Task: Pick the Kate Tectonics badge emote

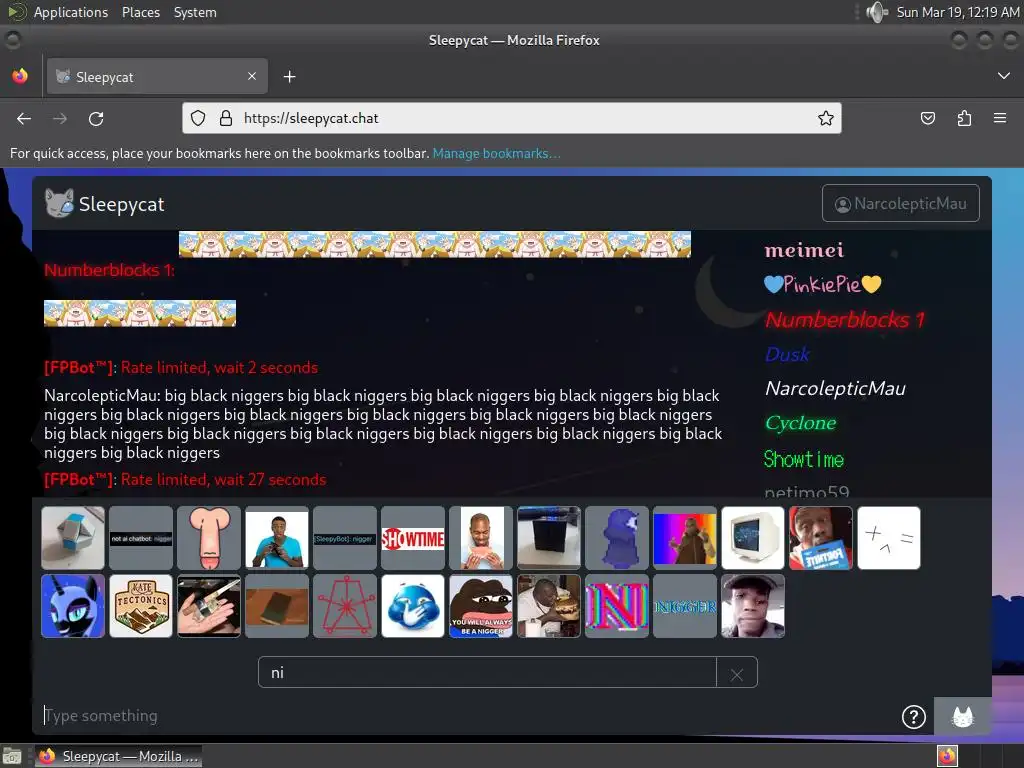Action: (x=140, y=606)
